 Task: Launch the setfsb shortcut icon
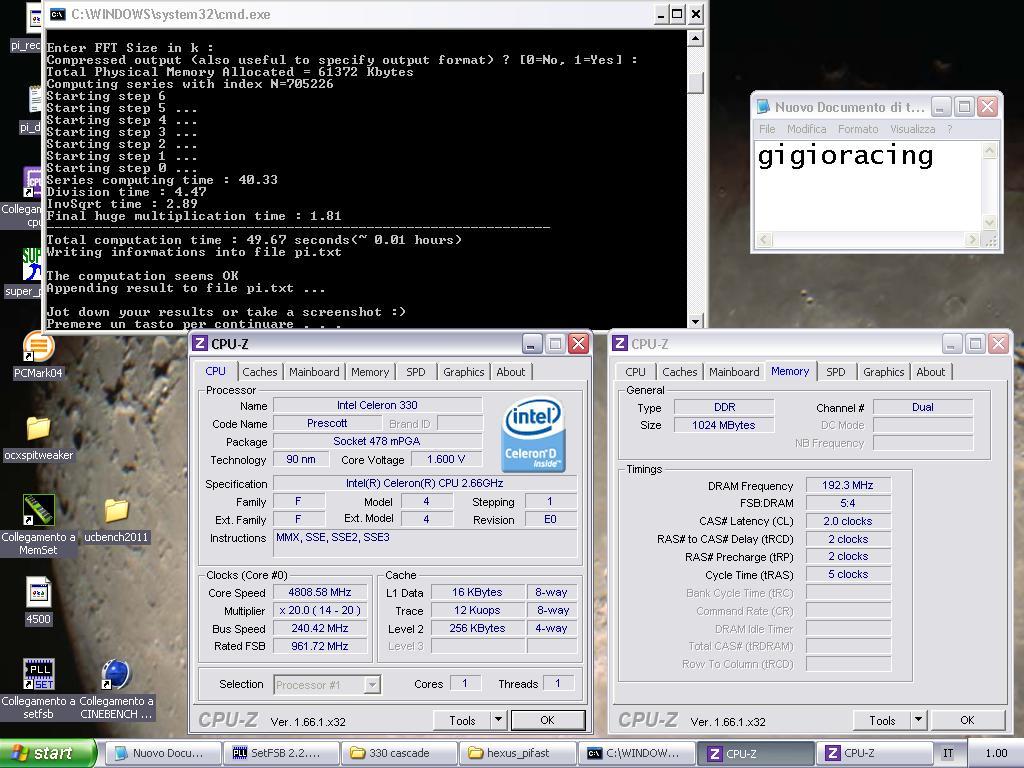click(x=39, y=674)
